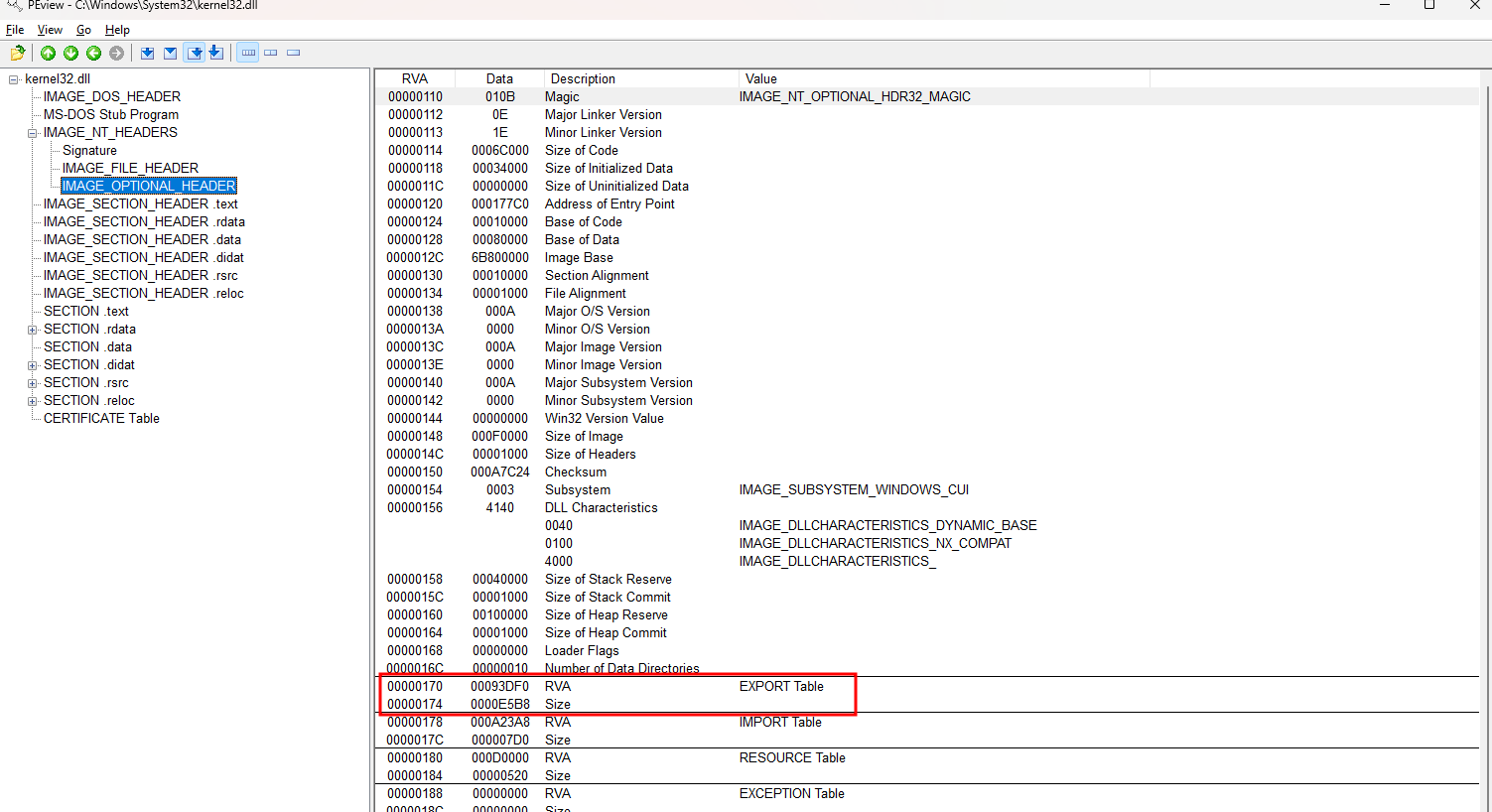Click the first blue down-arrow address icon
1492x812 pixels.
(147, 53)
